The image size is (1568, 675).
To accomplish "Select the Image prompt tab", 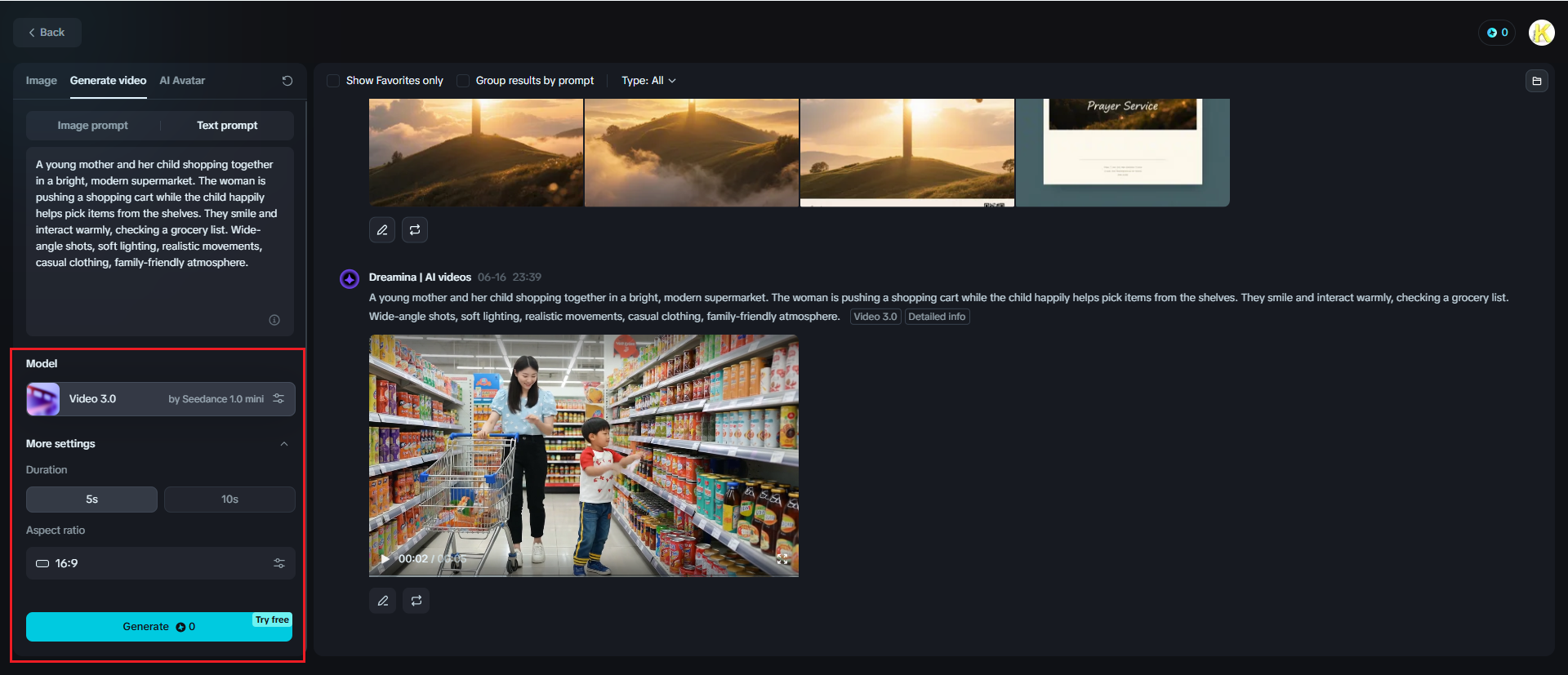I will [x=92, y=126].
